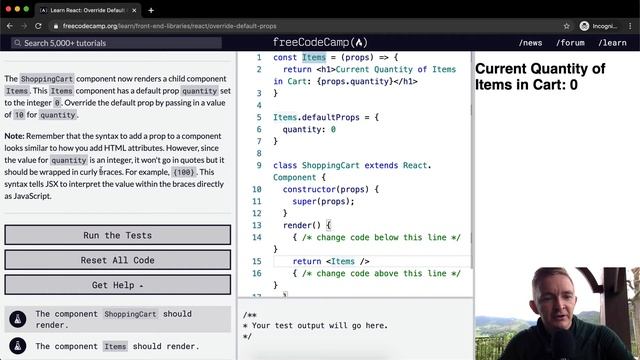Viewport: 640px width, 360px height.
Task: Click the webcam video overlay
Action: click(x=557, y=313)
